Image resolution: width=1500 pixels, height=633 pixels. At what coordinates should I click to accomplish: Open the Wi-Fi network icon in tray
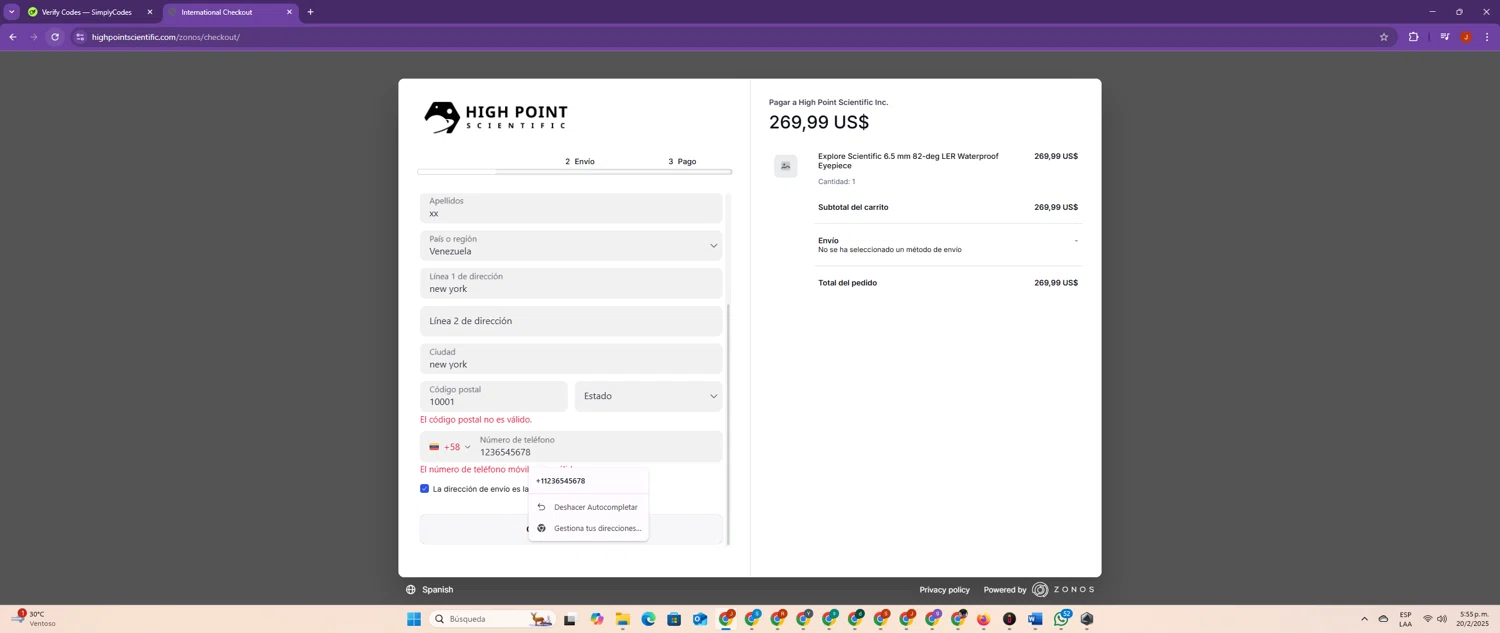click(1427, 619)
